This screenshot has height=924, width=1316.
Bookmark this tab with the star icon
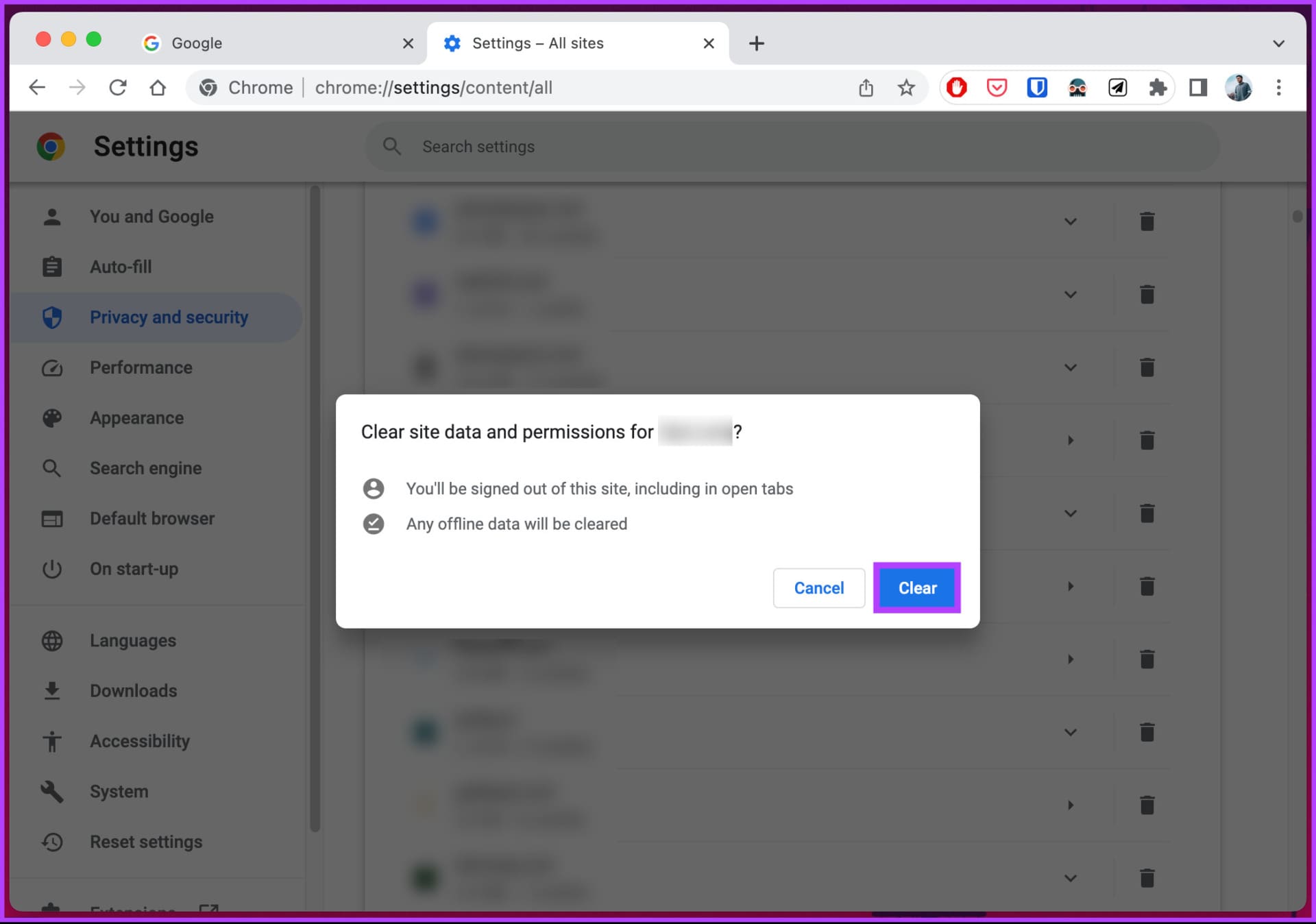click(906, 88)
